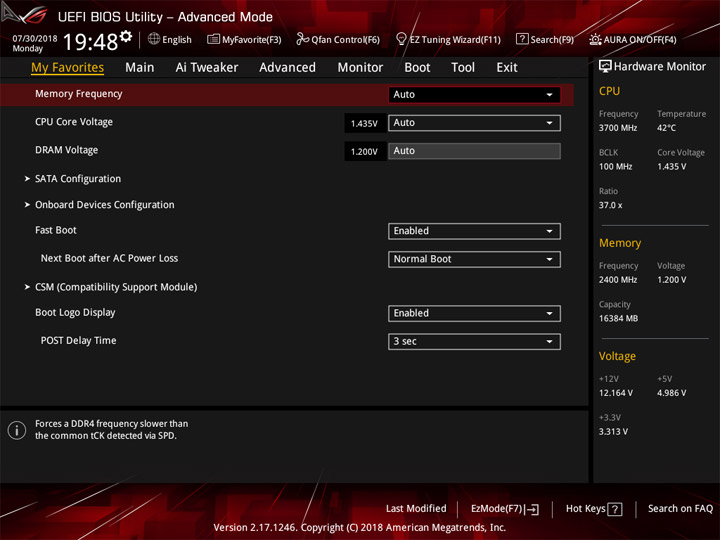Image resolution: width=720 pixels, height=540 pixels.
Task: Click the Hot Keys question mark icon
Action: 614,509
